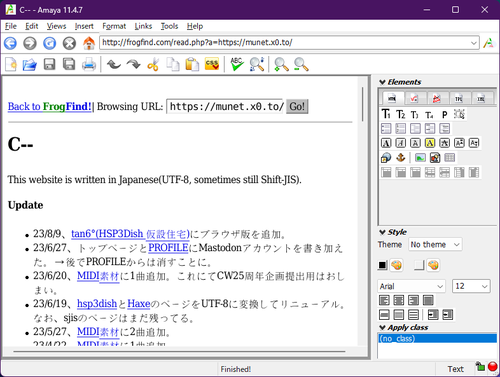Save the document with single floppy icon

[x=49, y=64]
